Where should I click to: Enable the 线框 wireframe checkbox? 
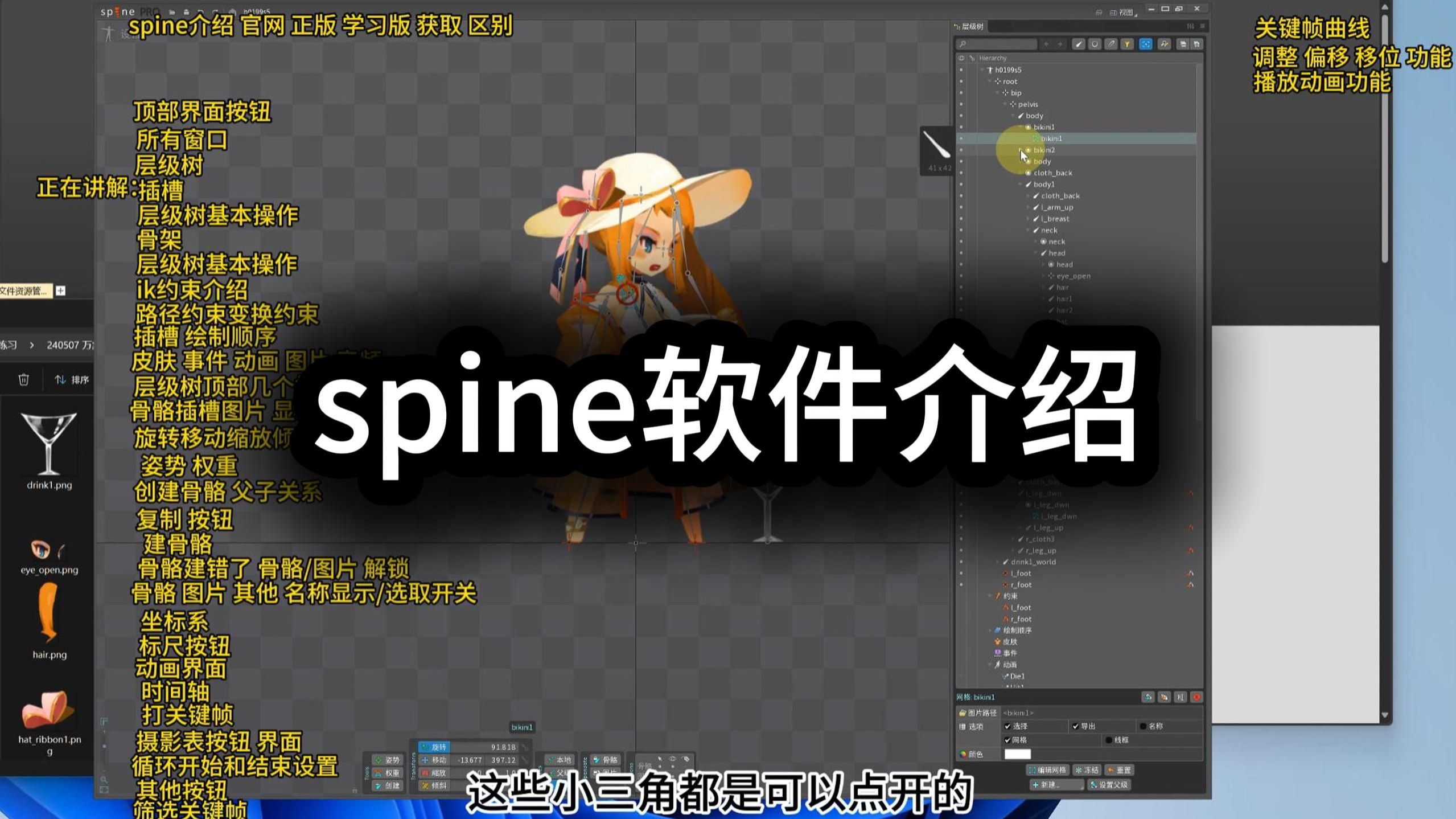point(1109,740)
